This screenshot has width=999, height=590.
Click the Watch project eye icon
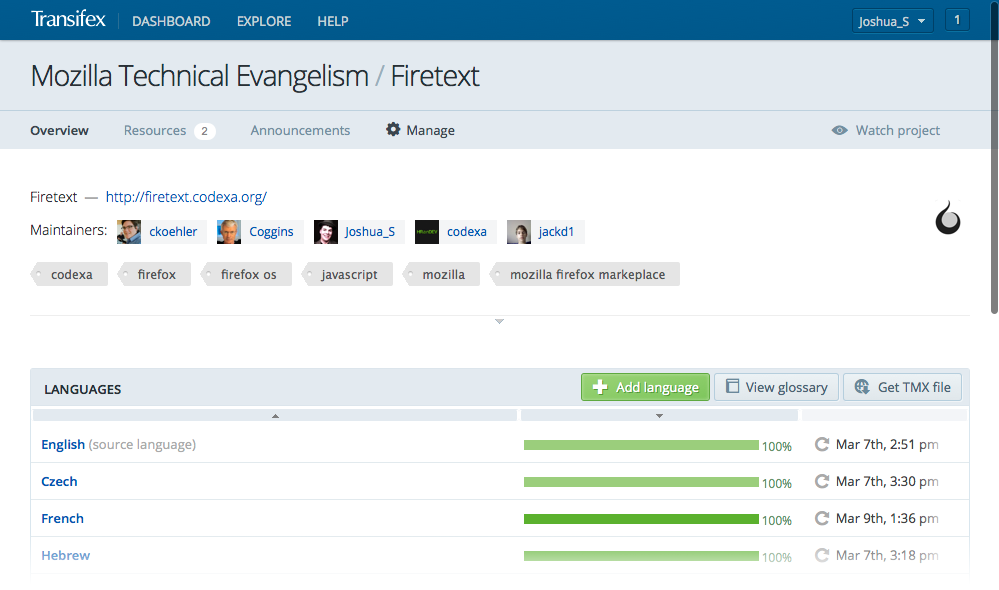[840, 130]
